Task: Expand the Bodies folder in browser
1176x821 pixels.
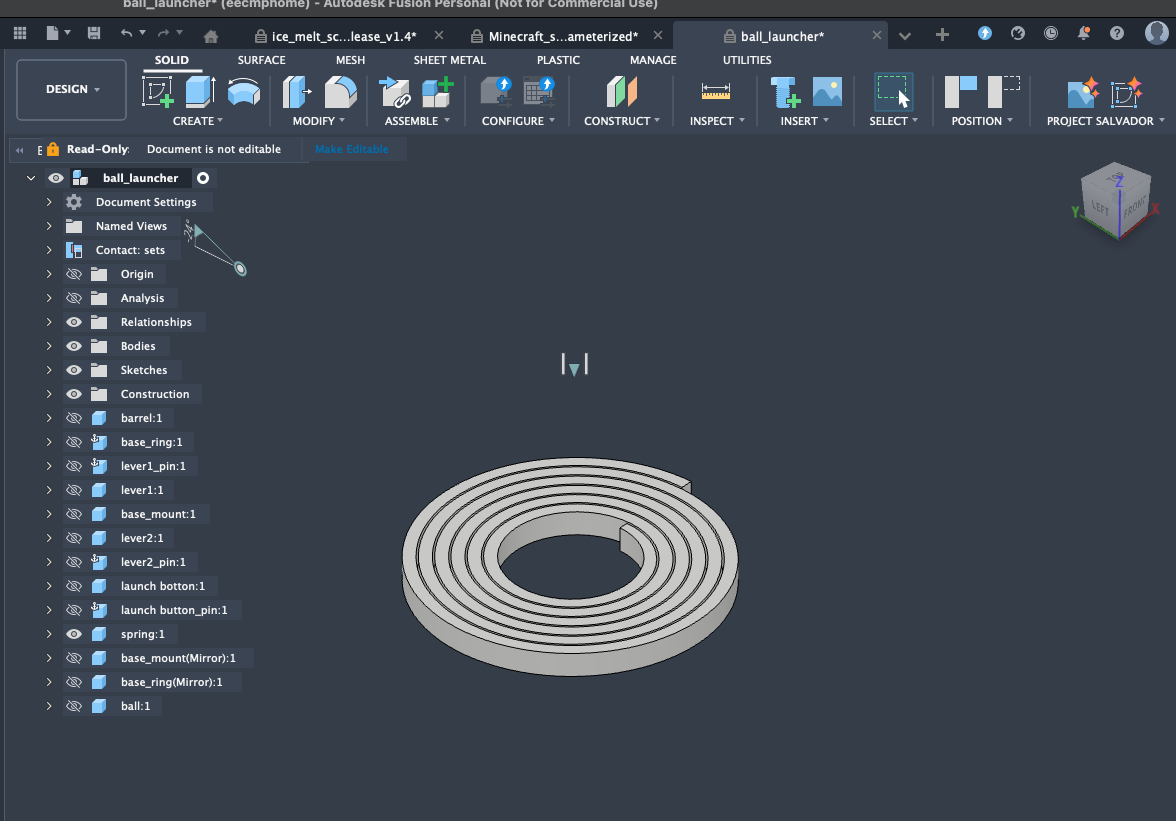Action: tap(49, 346)
